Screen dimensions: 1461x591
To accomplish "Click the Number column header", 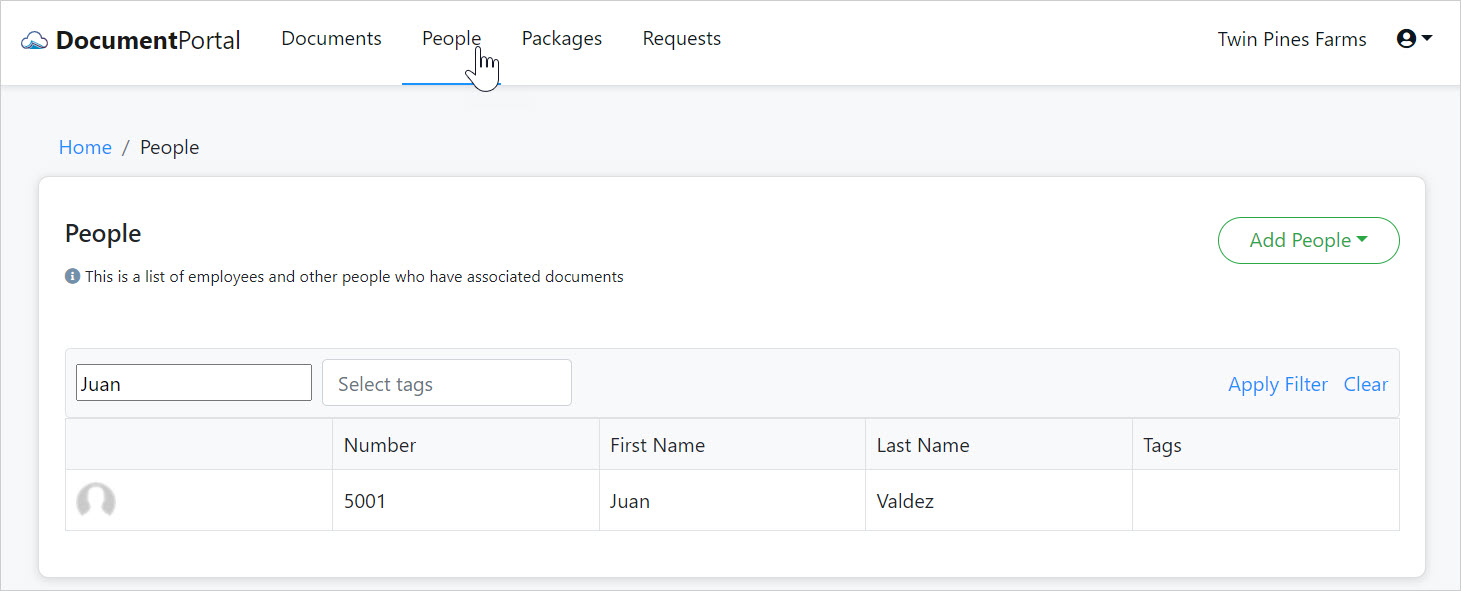I will click(x=380, y=446).
